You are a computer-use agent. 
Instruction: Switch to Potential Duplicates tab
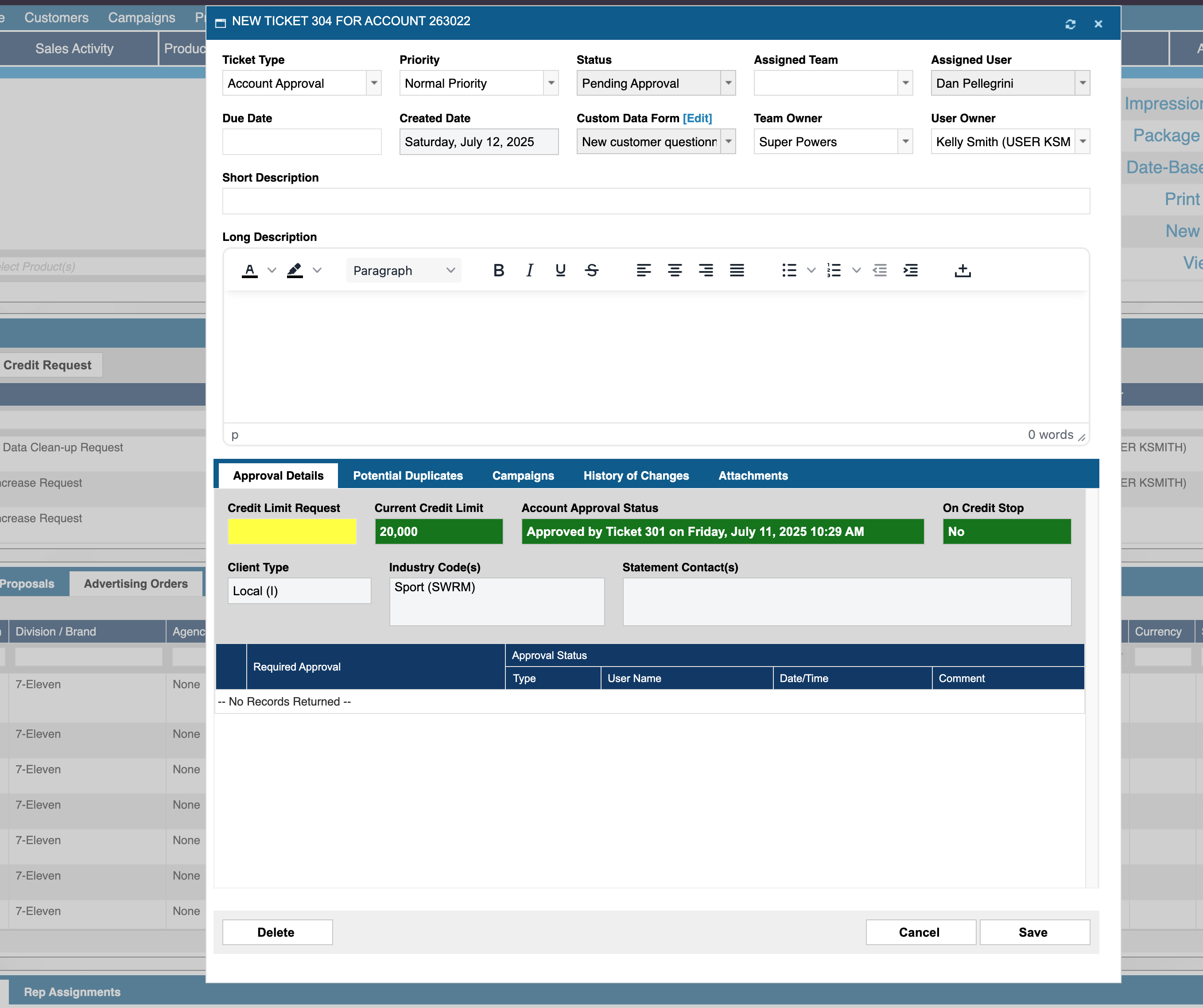tap(407, 475)
